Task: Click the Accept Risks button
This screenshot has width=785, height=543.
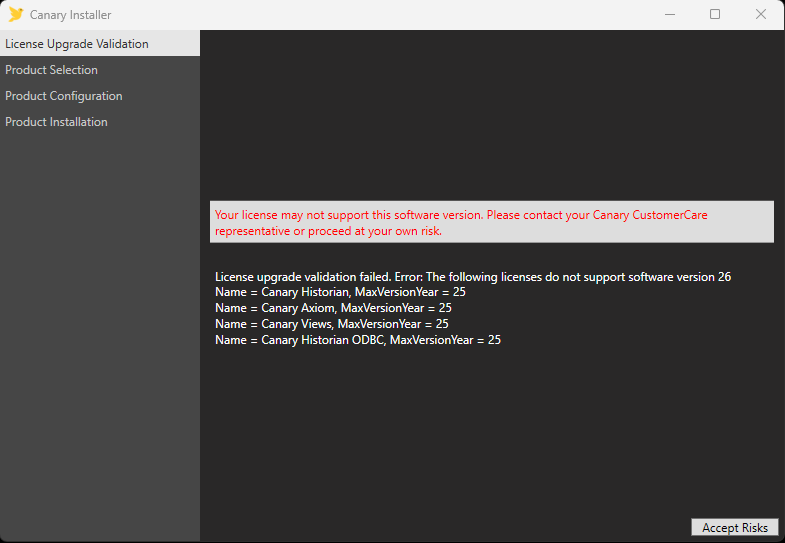Action: pos(734,527)
